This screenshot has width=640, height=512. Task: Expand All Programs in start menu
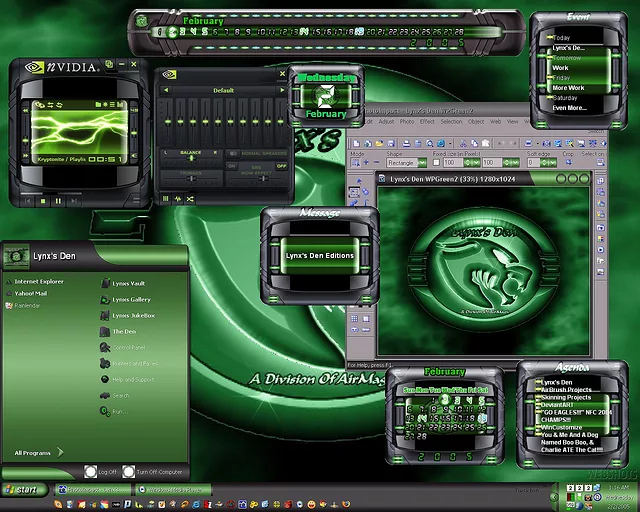point(39,452)
